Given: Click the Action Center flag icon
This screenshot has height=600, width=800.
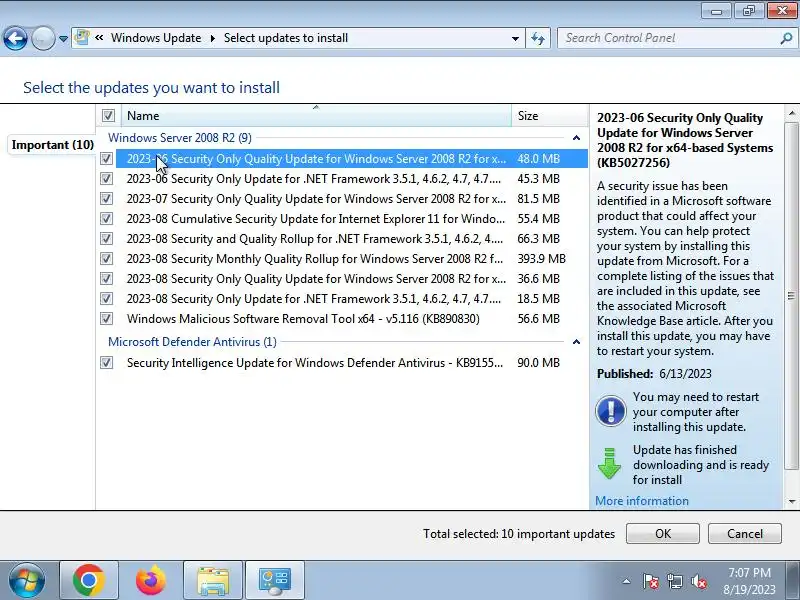Looking at the screenshot, I should [650, 581].
